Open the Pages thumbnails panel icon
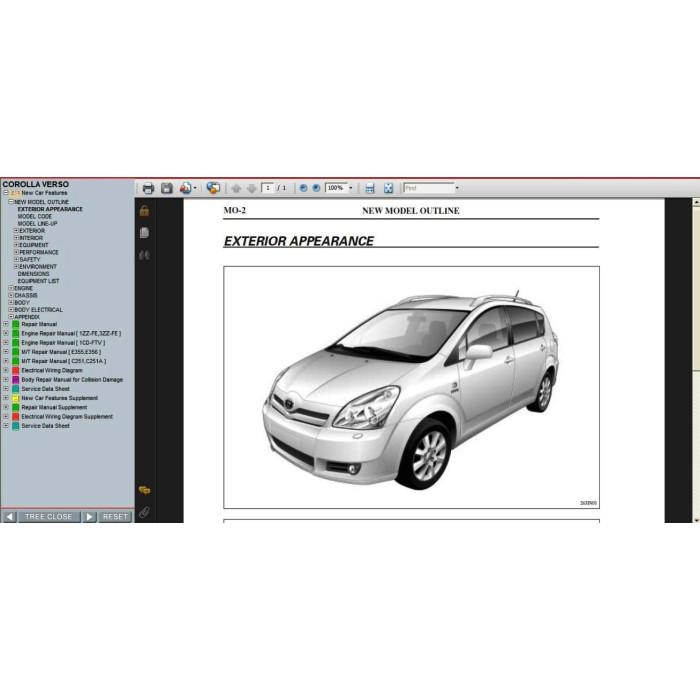Image resolution: width=700 pixels, height=700 pixels. [144, 232]
